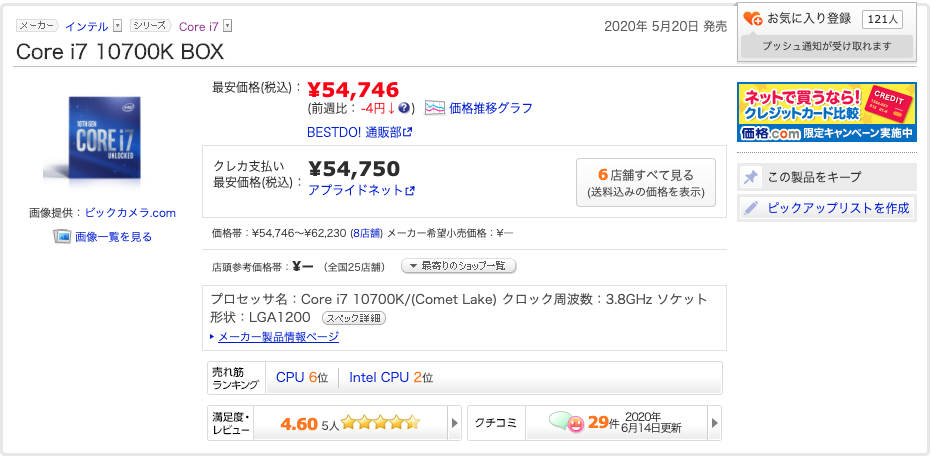Viewport: 932px width, 456px height.
Task: Expand the クチコミ section arrow
Action: pos(714,423)
